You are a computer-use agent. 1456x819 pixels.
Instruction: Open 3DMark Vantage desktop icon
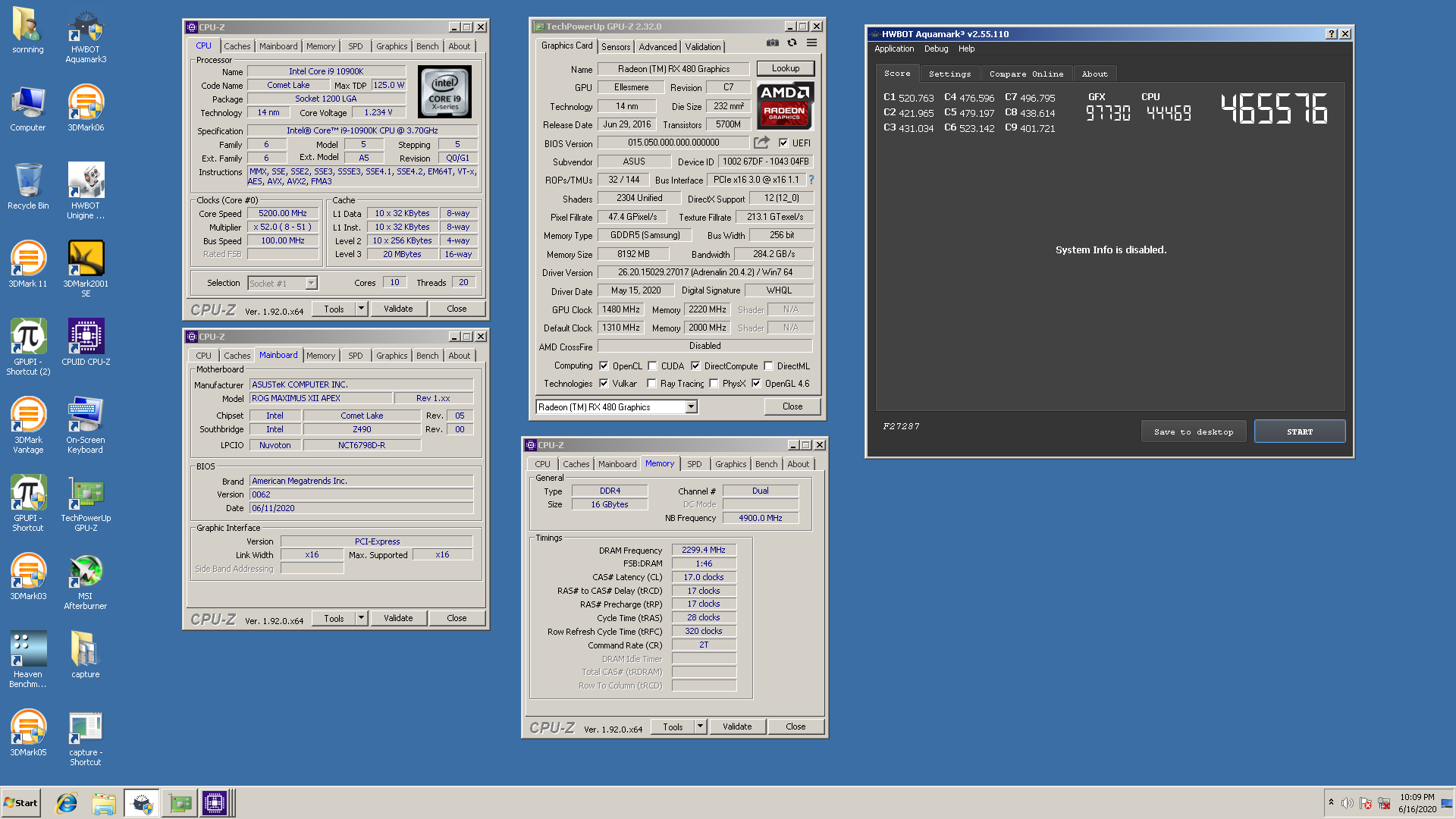coord(28,425)
